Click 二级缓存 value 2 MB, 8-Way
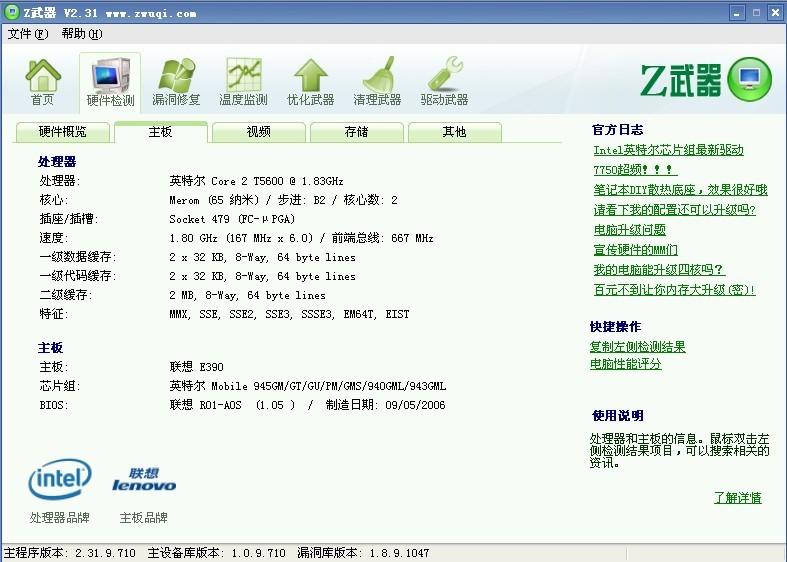 point(247,296)
